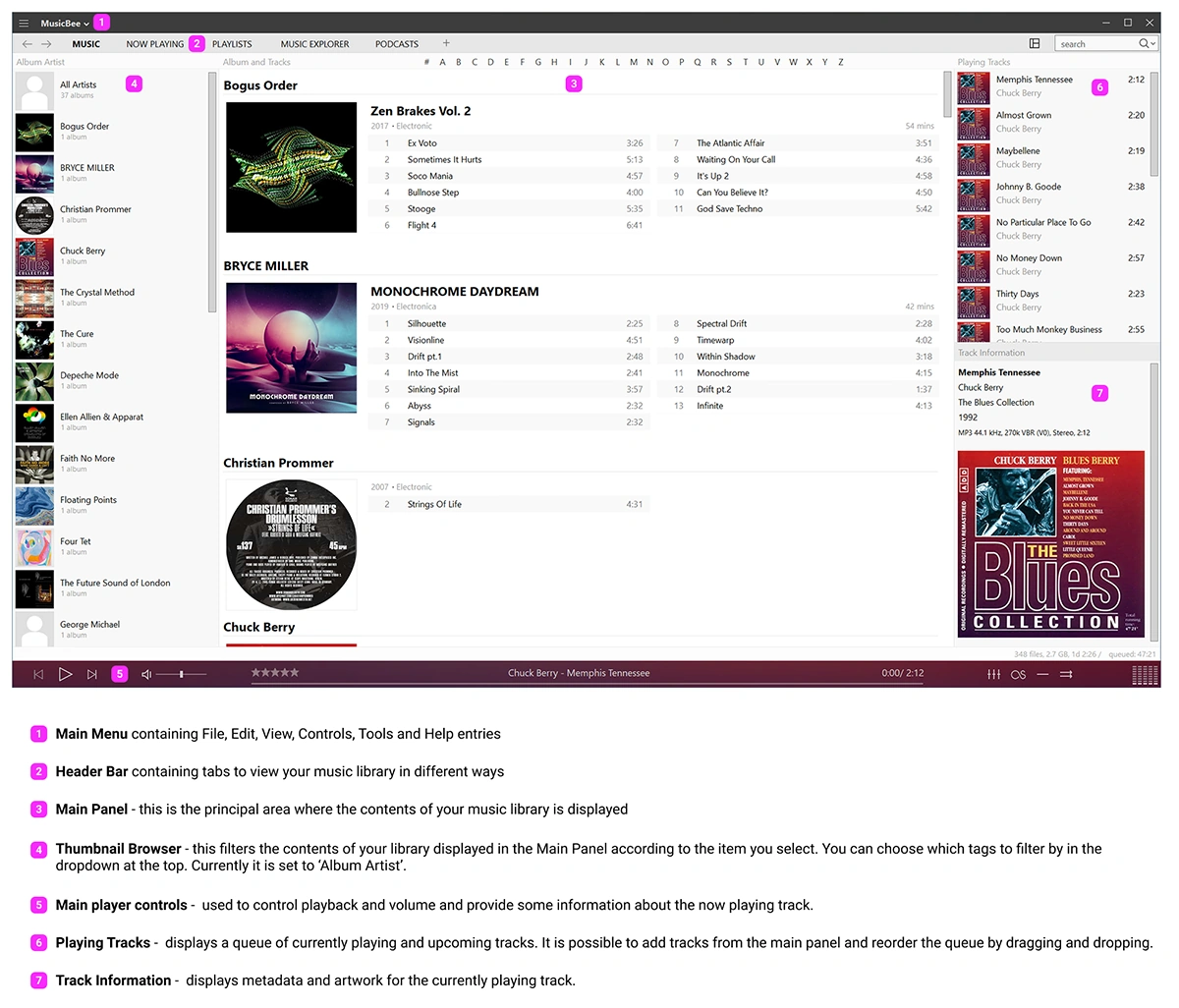1179x1008 pixels.
Task: Go forward with the right arrow
Action: [x=46, y=44]
